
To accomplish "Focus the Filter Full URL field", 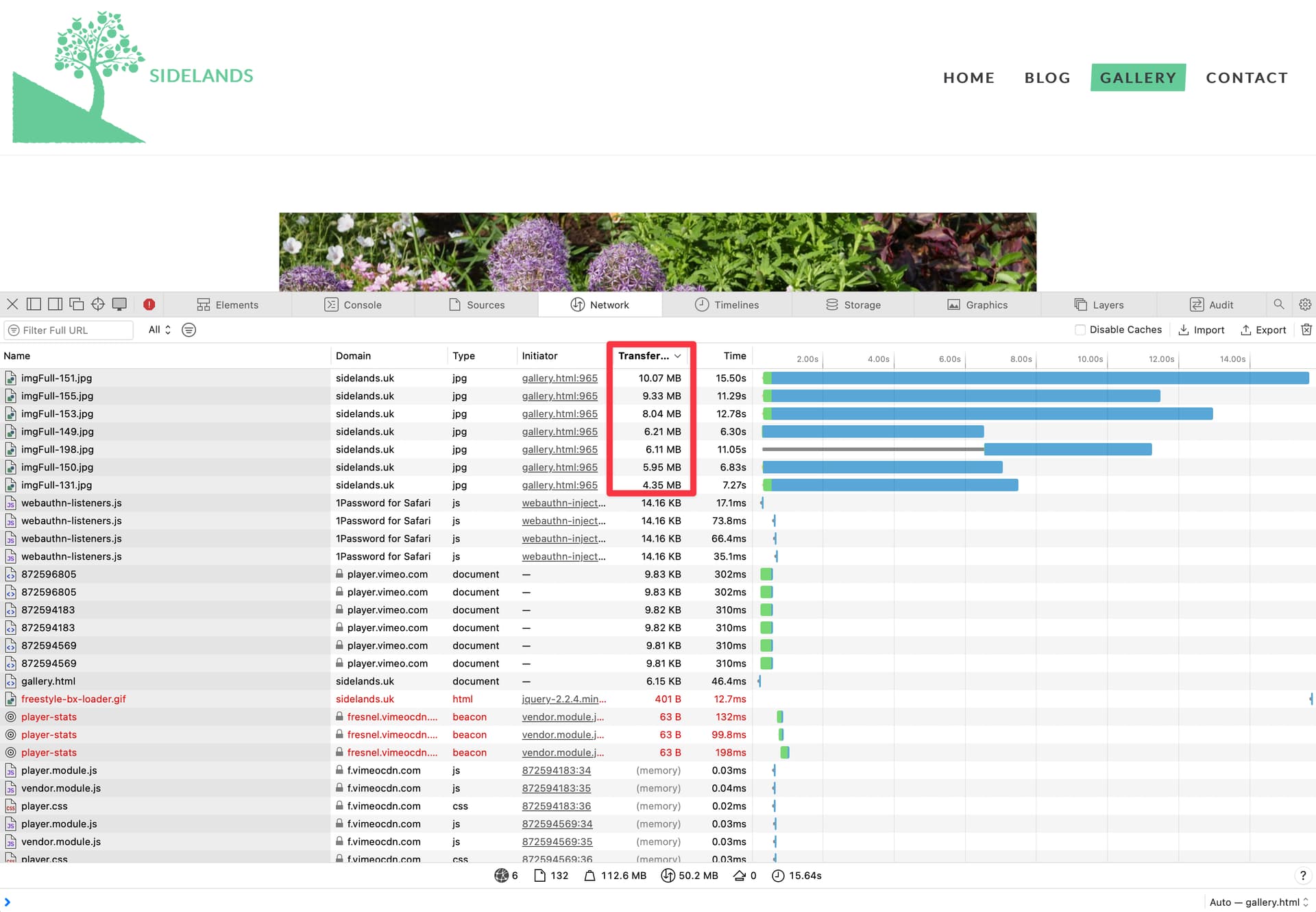I will (x=69, y=330).
